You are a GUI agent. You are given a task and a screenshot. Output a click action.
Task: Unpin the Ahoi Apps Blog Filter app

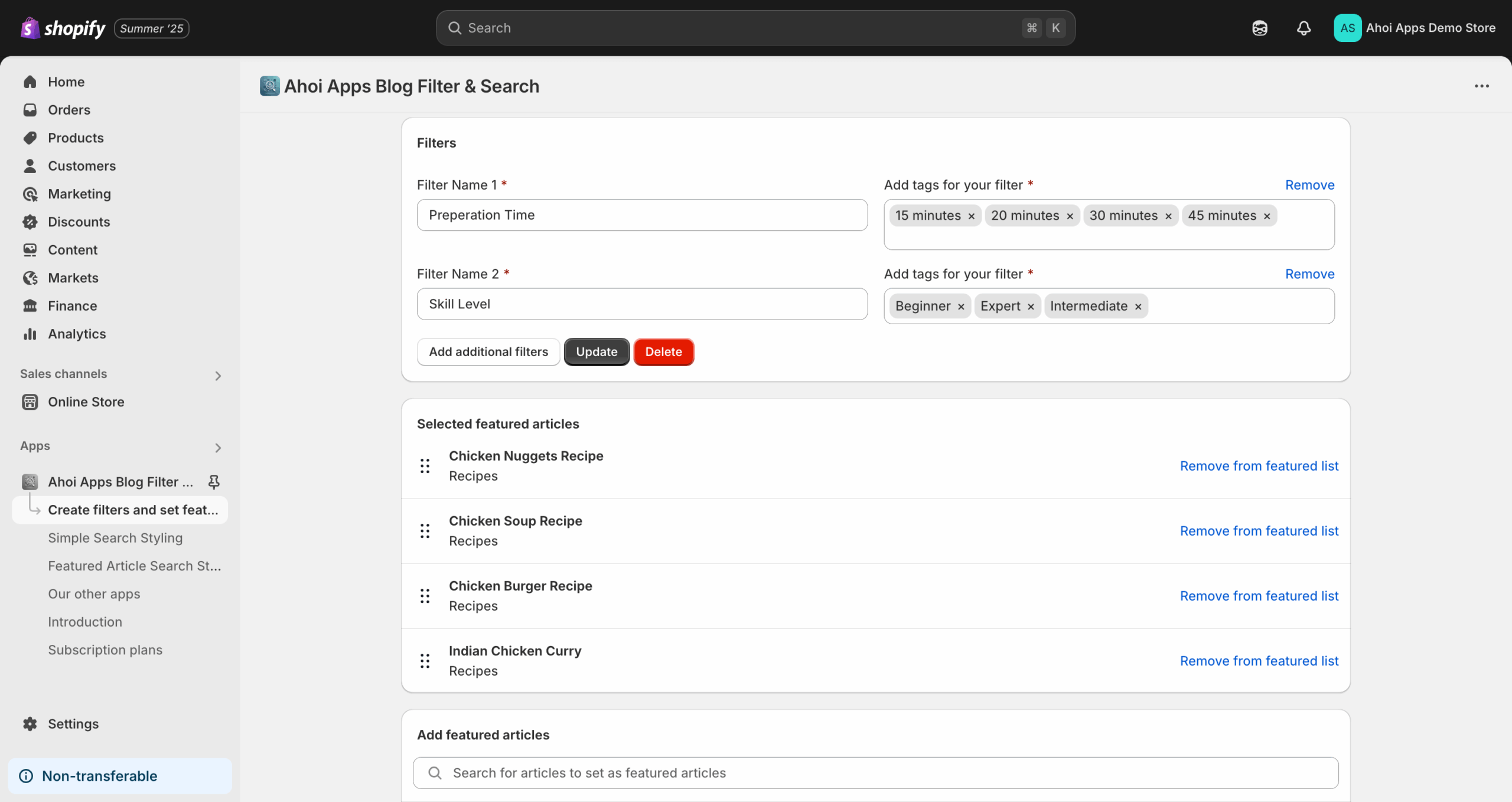(214, 482)
